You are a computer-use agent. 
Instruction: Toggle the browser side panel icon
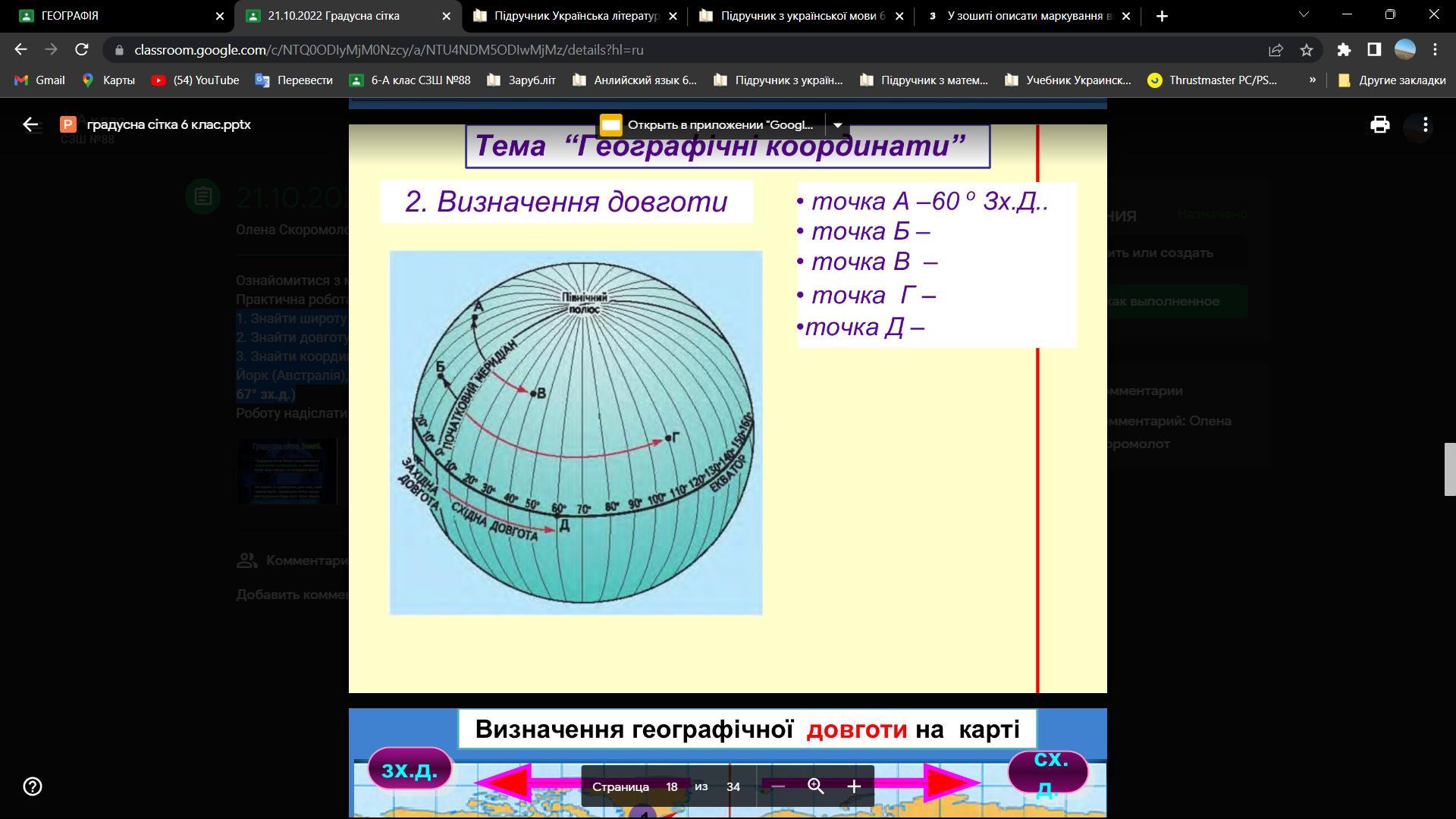pos(1374,50)
